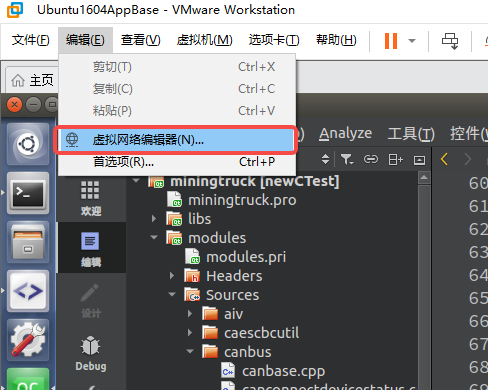Open Files manager from the Ubuntu launcher
Viewport: 488px width, 390px height.
point(28,242)
